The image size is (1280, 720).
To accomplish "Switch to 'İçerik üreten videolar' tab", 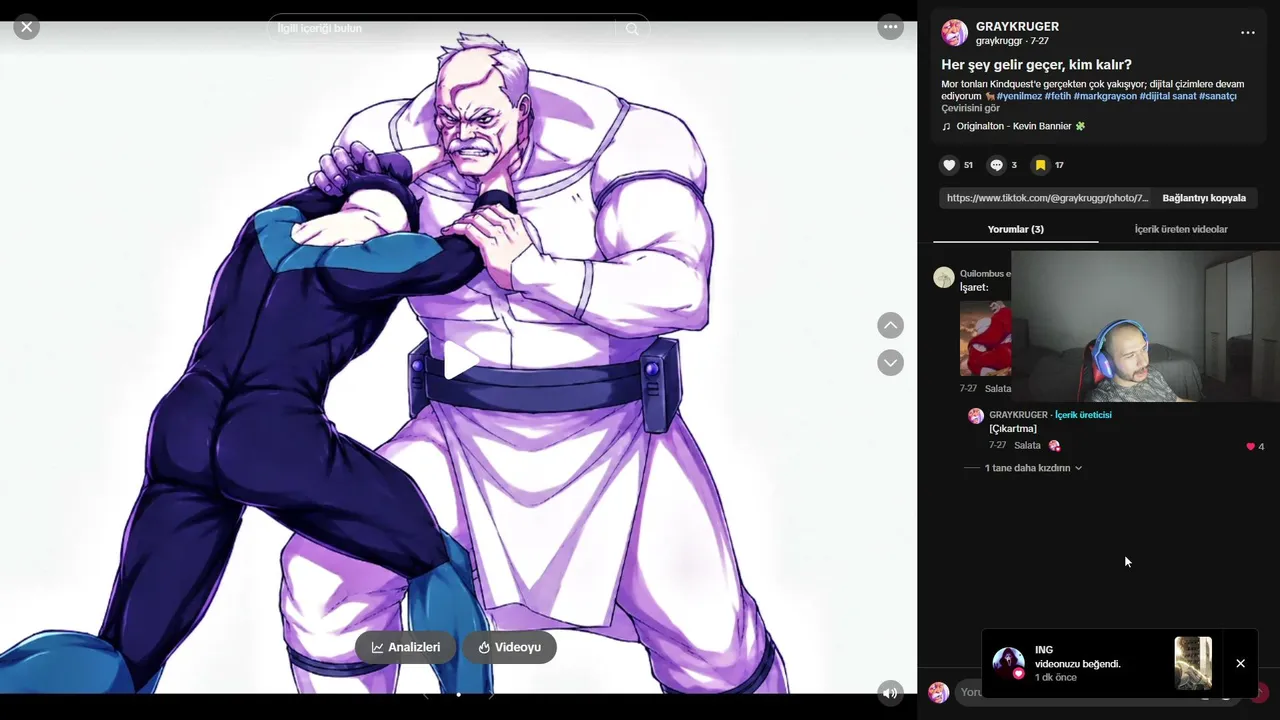I will [1181, 230].
